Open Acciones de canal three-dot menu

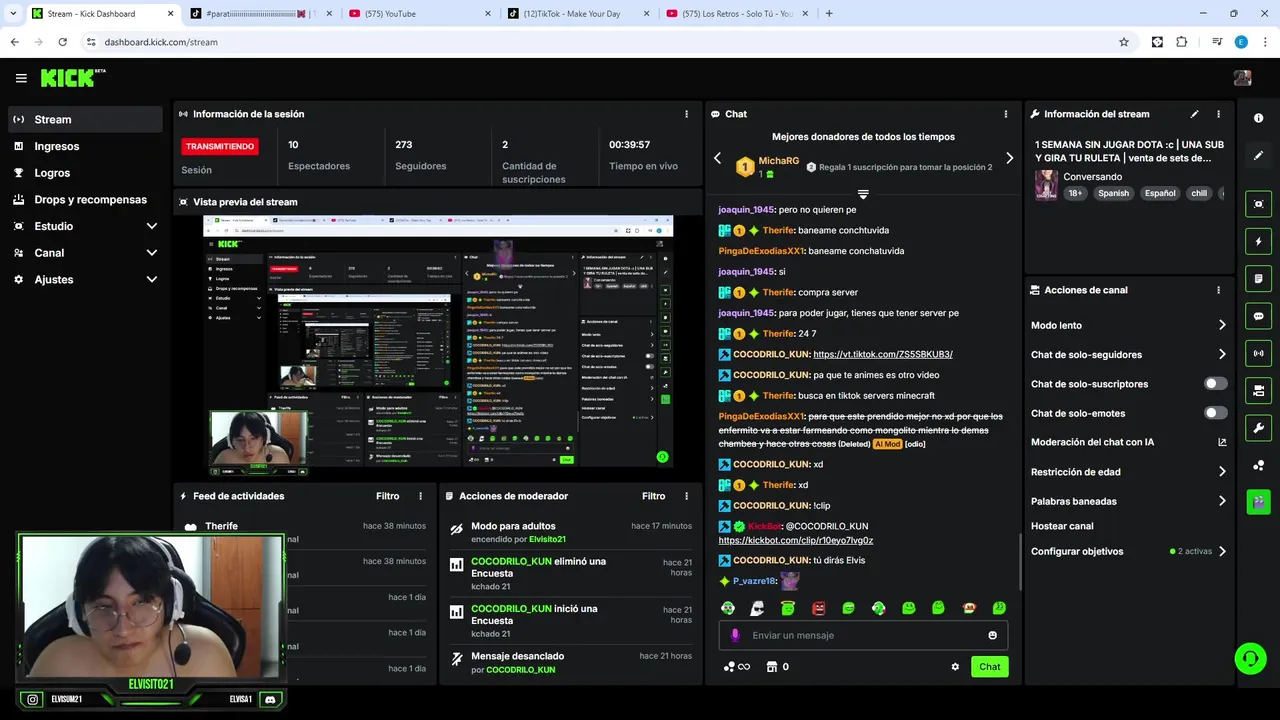pyautogui.click(x=1218, y=290)
